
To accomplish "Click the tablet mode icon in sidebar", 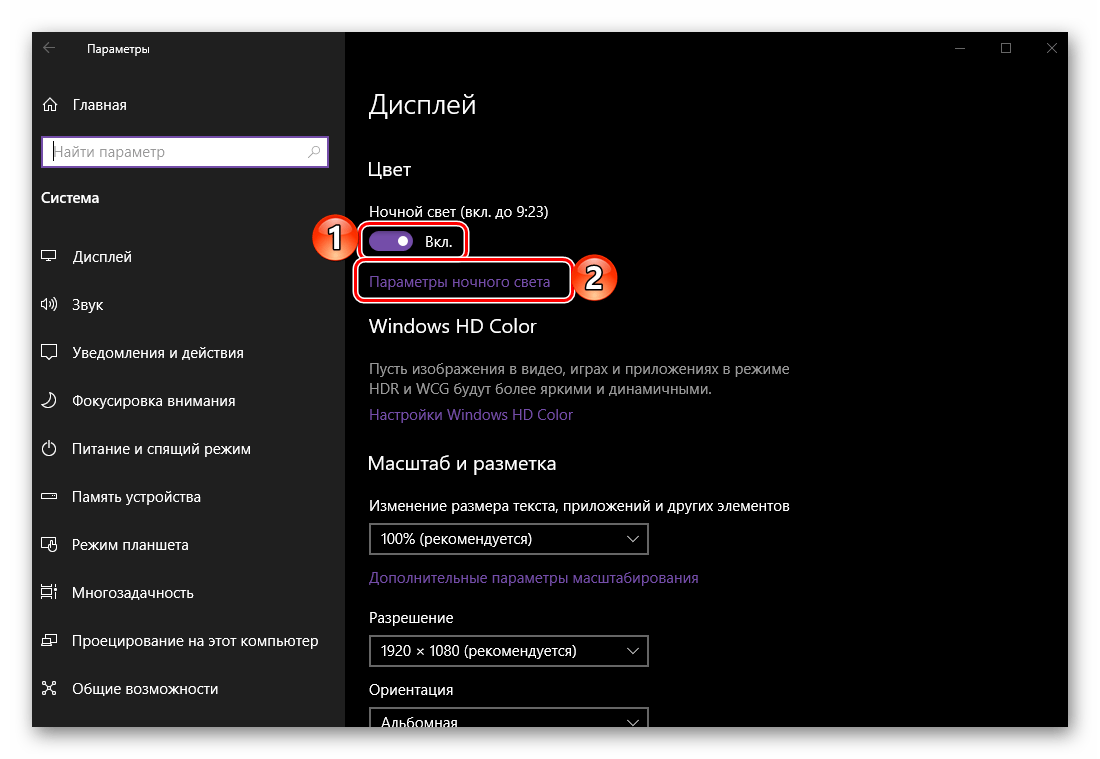I will pos(49,545).
